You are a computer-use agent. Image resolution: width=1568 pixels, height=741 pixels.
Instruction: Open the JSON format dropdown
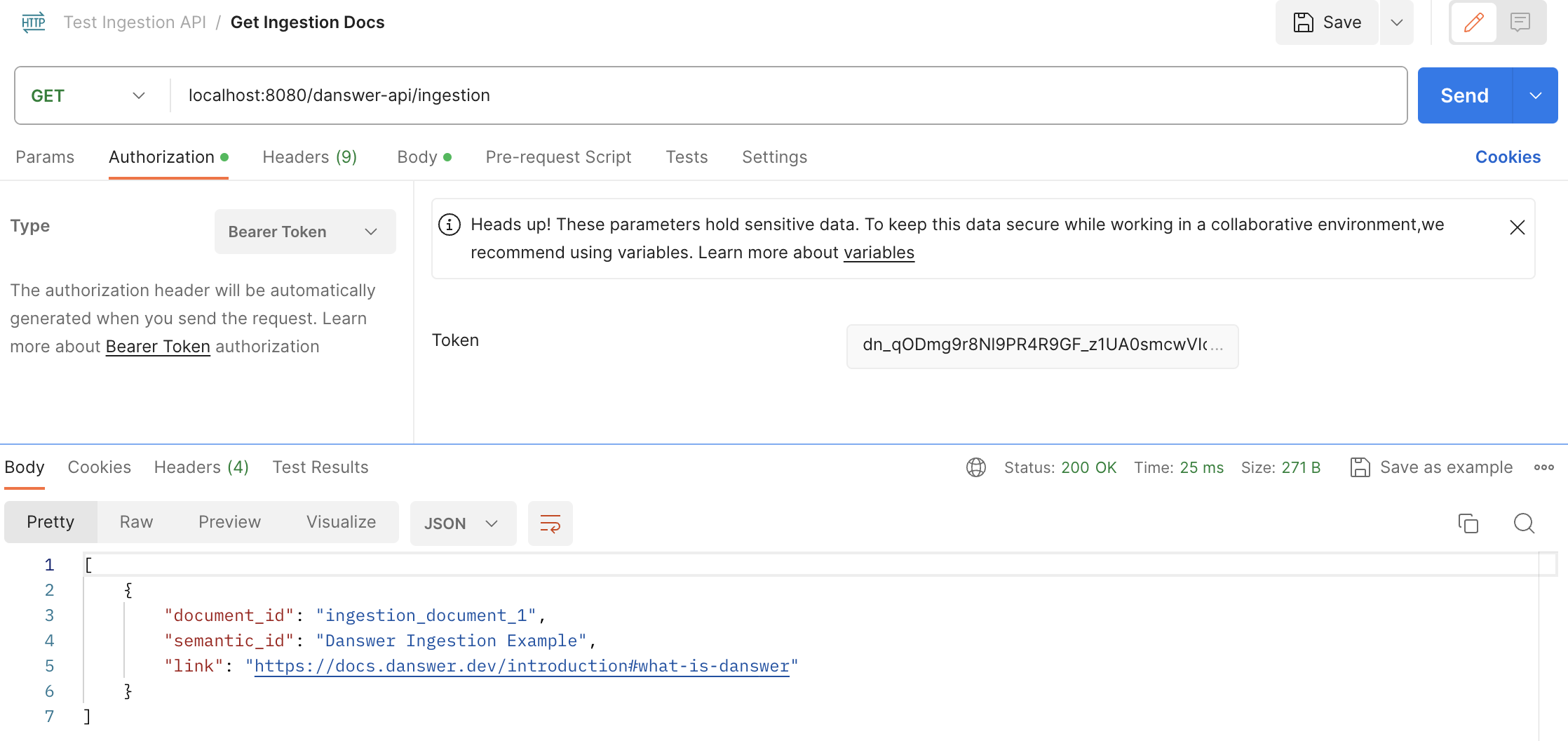[461, 523]
